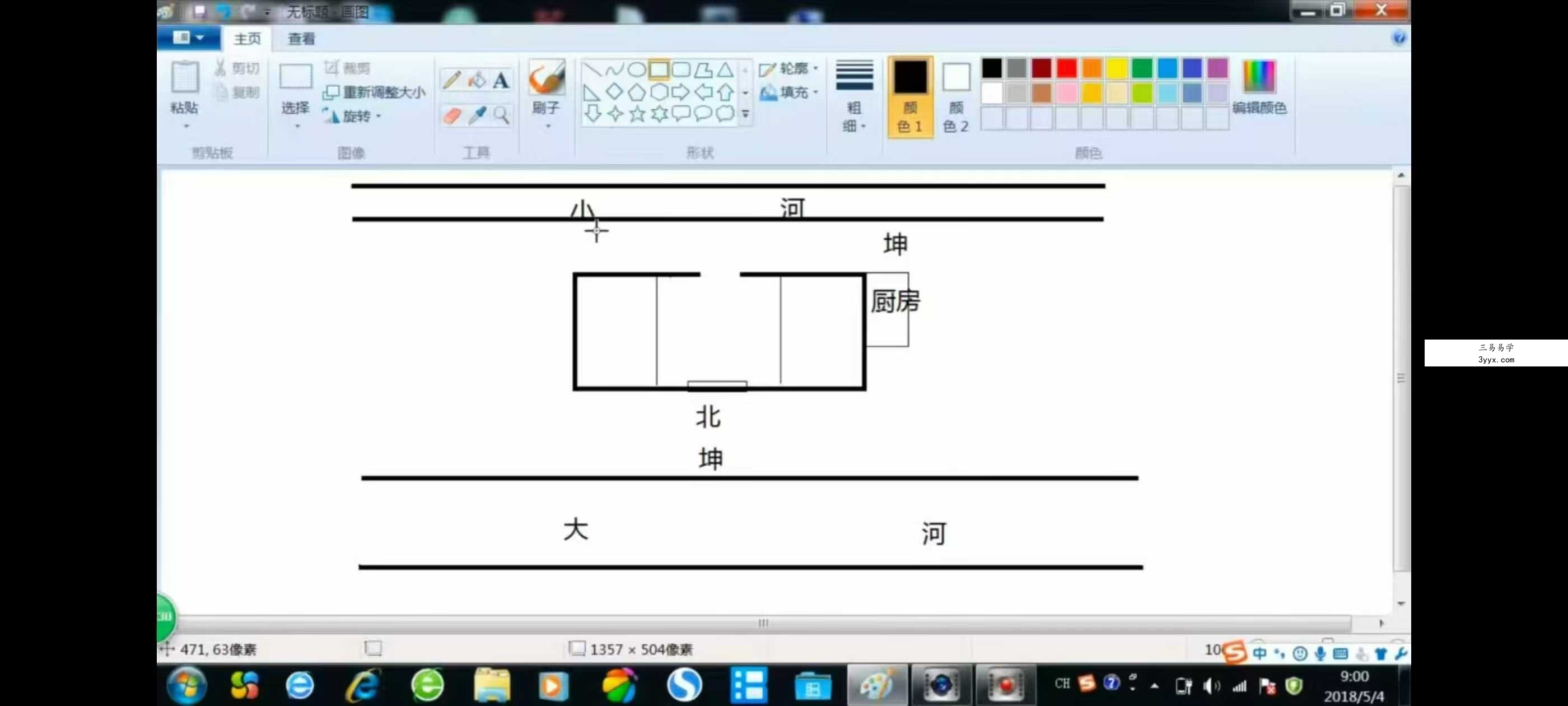Select the Color picker eyedropper tool
The height and width of the screenshot is (706, 1568).
click(477, 115)
